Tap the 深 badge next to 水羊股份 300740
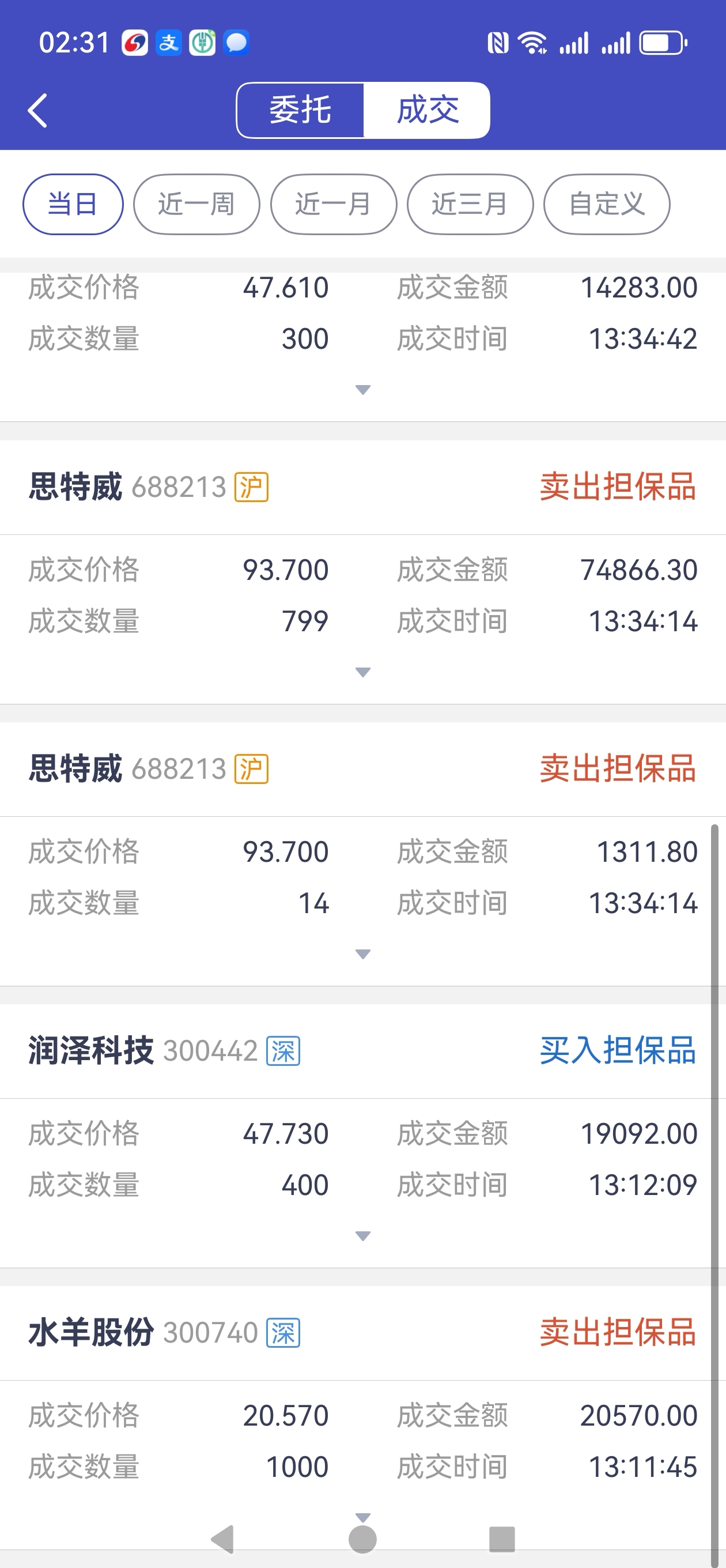Viewport: 726px width, 1568px height. tap(283, 1333)
